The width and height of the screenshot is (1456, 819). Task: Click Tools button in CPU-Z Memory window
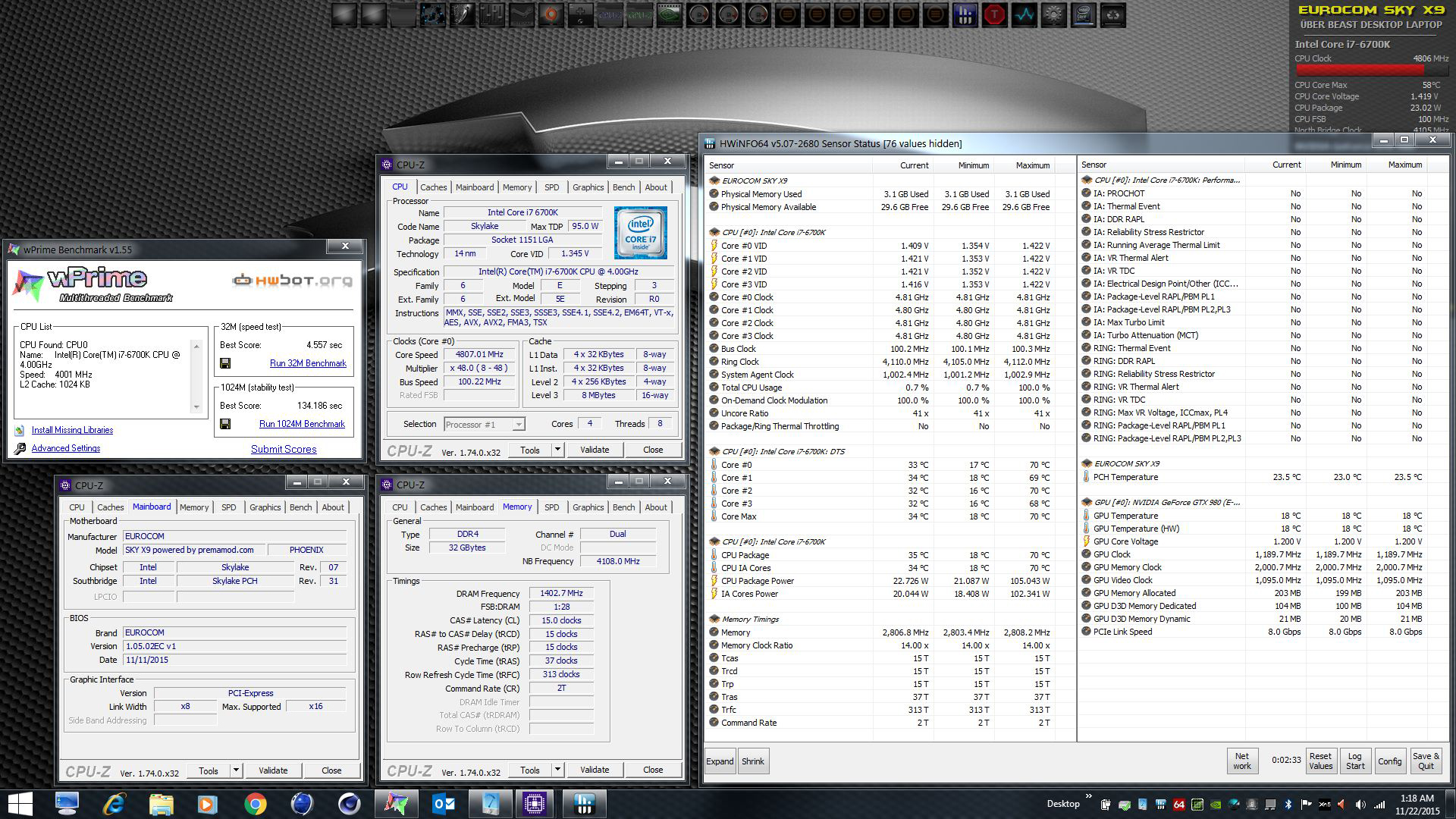tap(530, 770)
